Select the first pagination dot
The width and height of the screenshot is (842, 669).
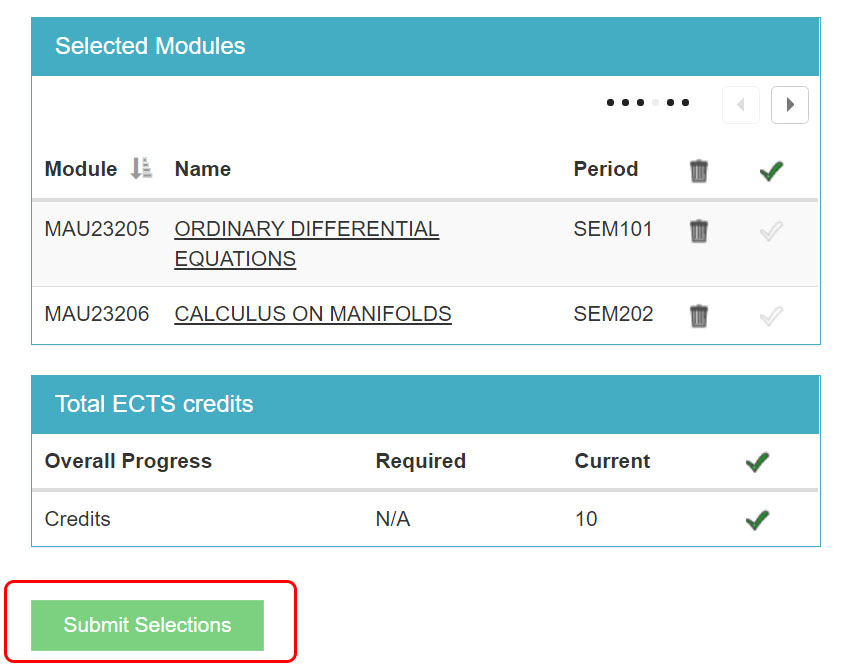point(610,102)
